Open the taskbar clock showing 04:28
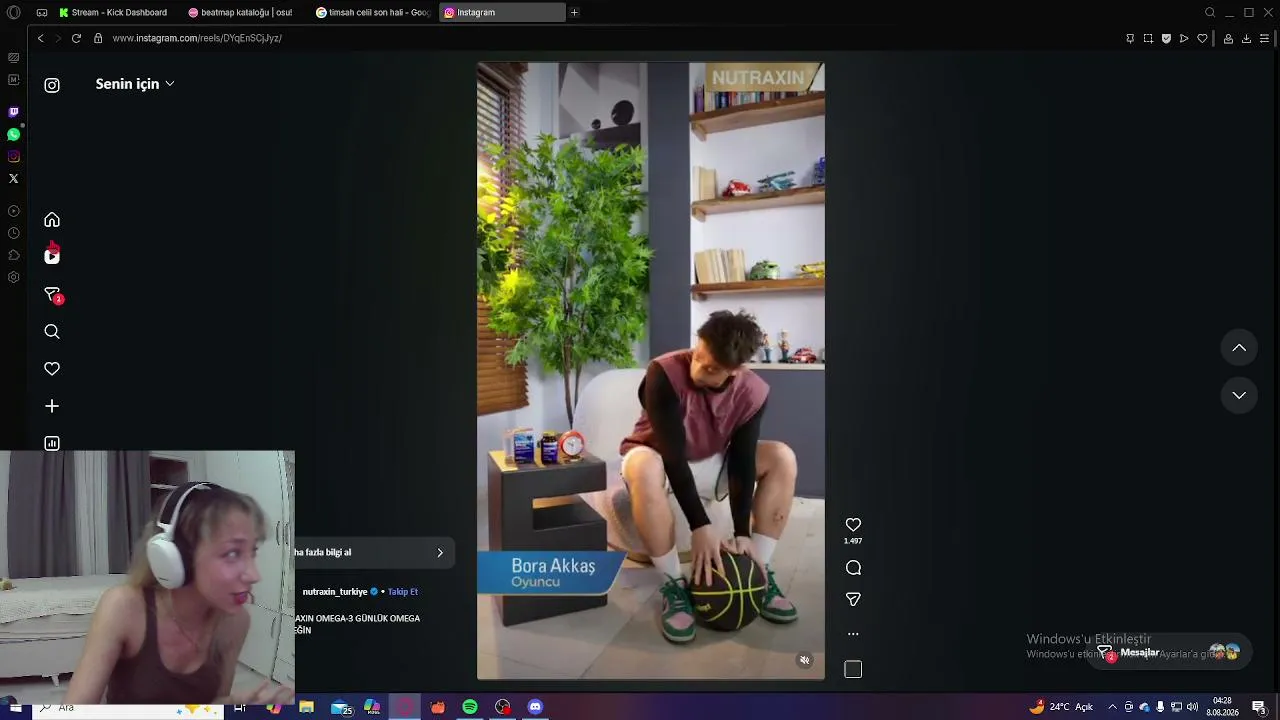Viewport: 1280px width, 720px height. pyautogui.click(x=1222, y=707)
